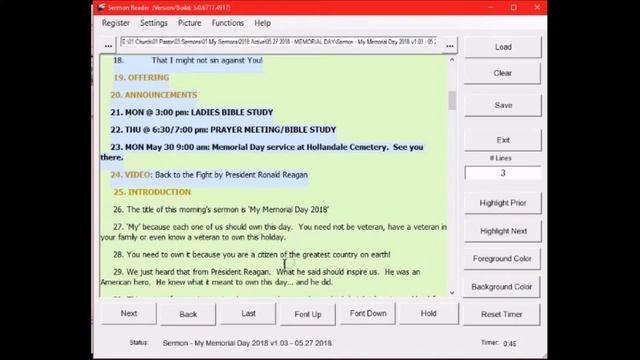The height and width of the screenshot is (360, 640).
Task: Click the ellipsis button left of file path
Action: coord(108,46)
